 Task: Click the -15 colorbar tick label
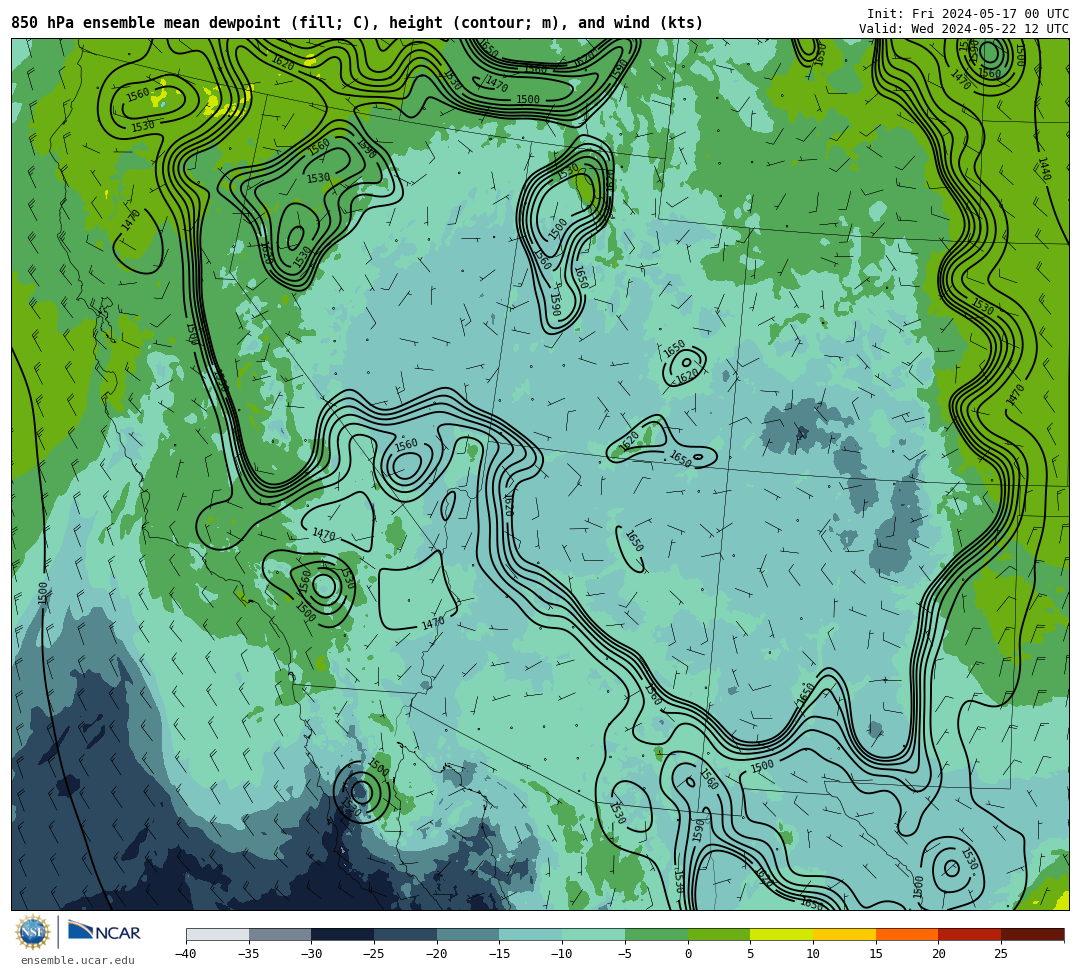499,954
